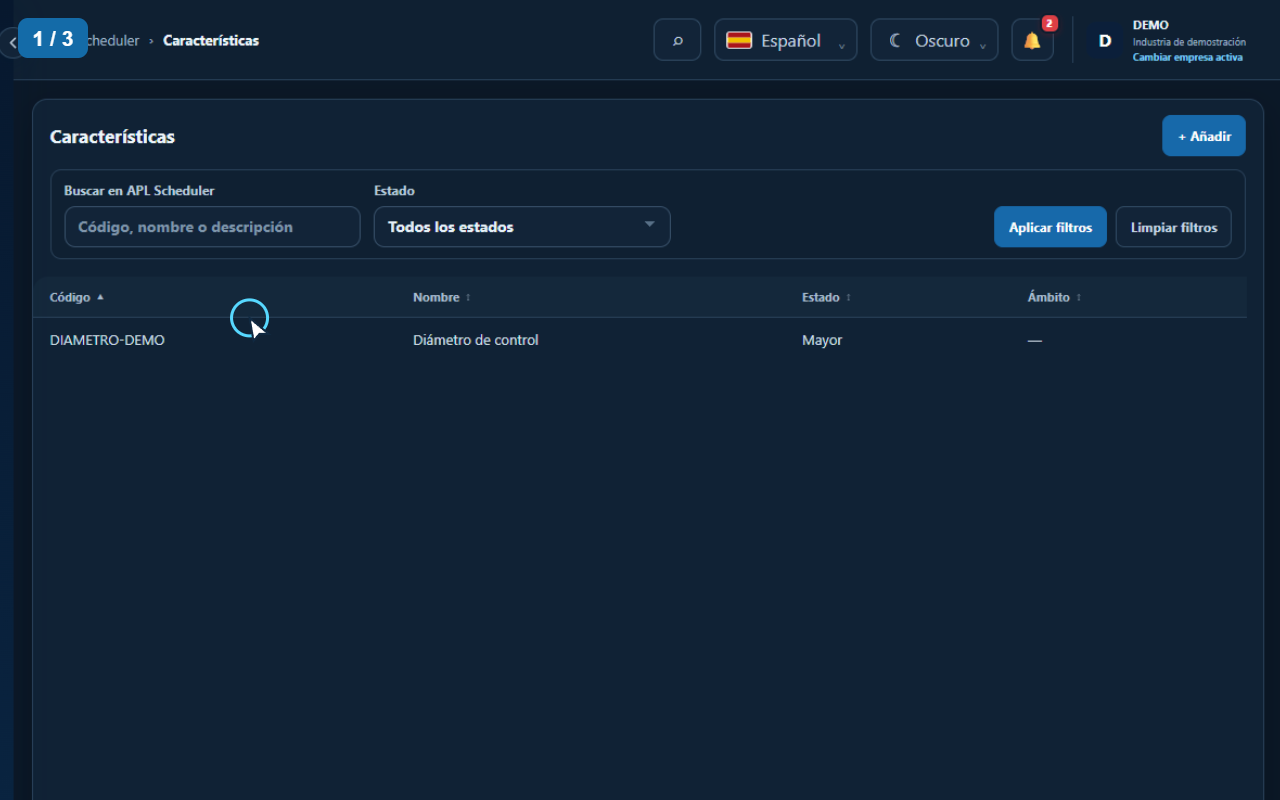Click the DEMO company avatar

[x=1105, y=41]
